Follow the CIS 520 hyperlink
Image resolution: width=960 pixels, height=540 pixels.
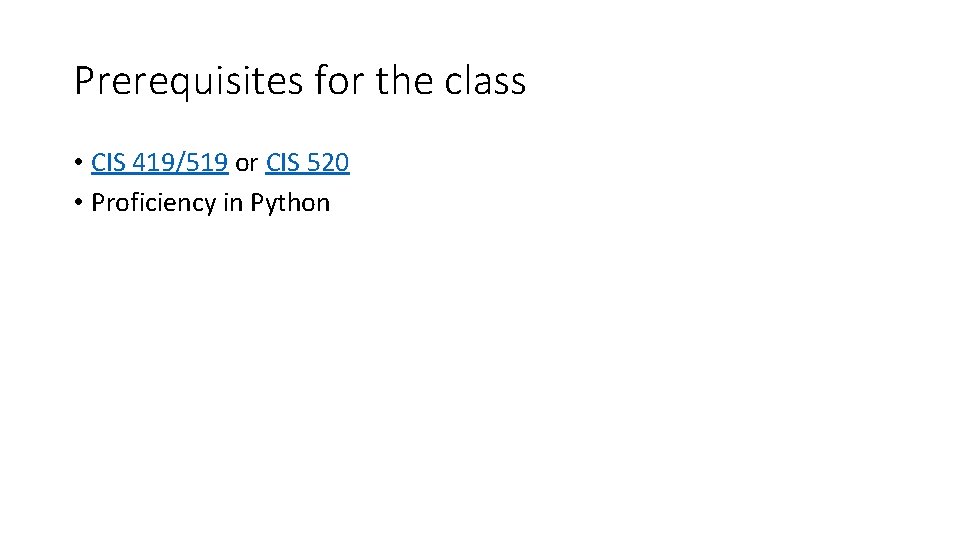[x=307, y=163]
